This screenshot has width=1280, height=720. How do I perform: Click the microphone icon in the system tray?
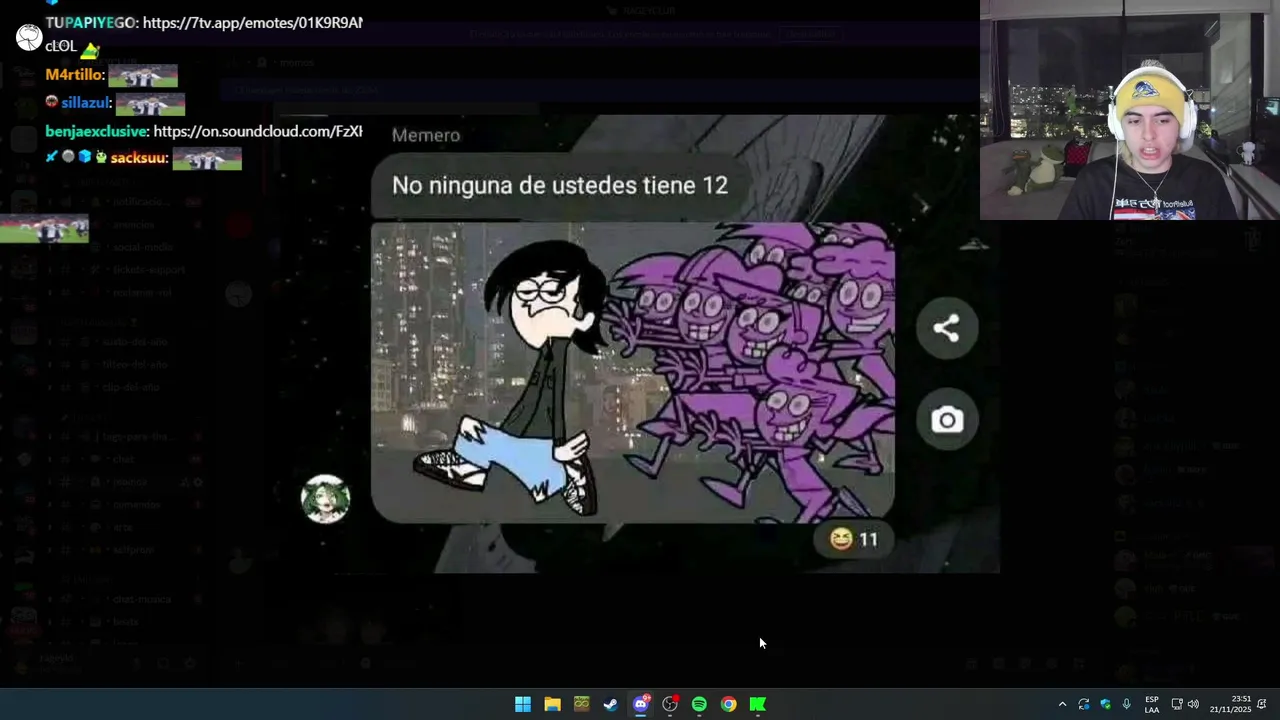coord(1127,704)
